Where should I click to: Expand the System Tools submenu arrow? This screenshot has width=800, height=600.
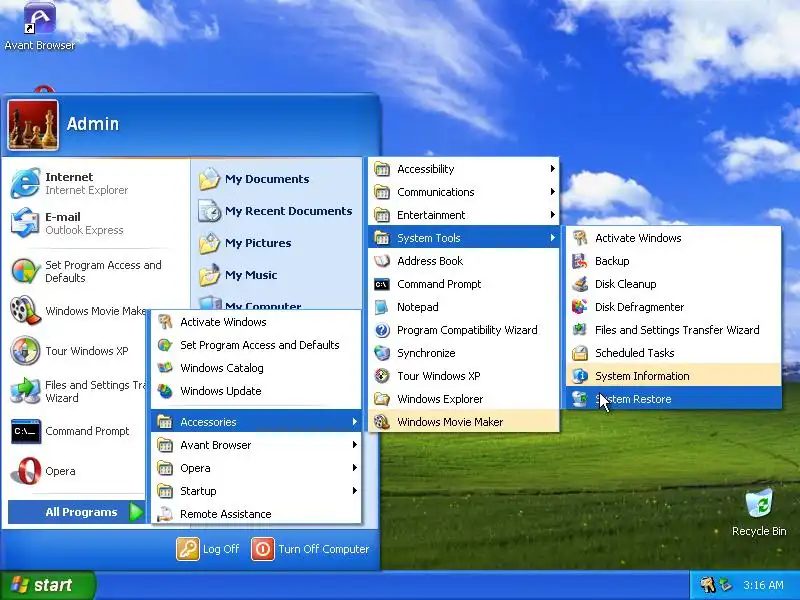(x=552, y=238)
